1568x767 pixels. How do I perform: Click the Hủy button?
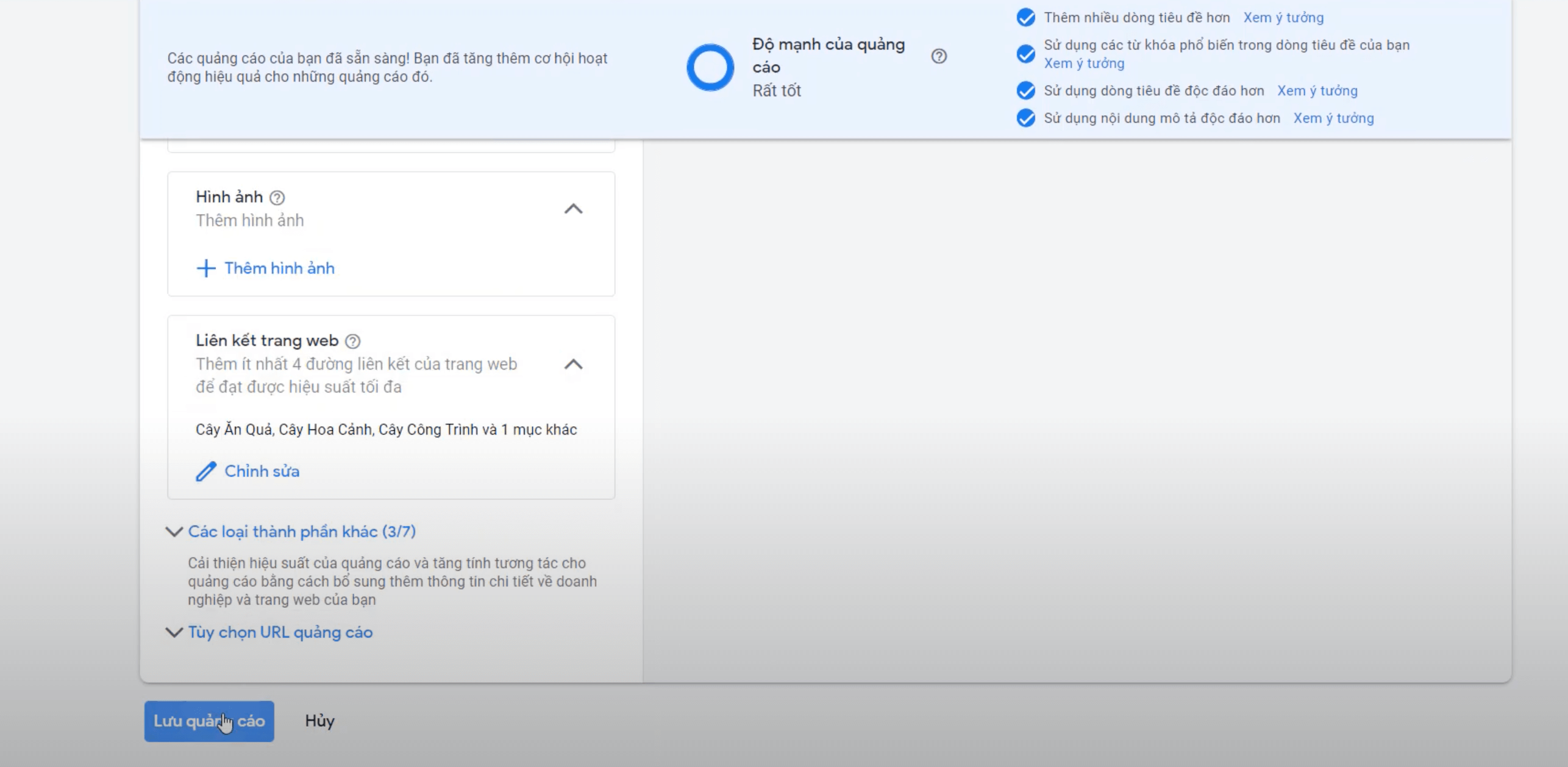coord(319,721)
